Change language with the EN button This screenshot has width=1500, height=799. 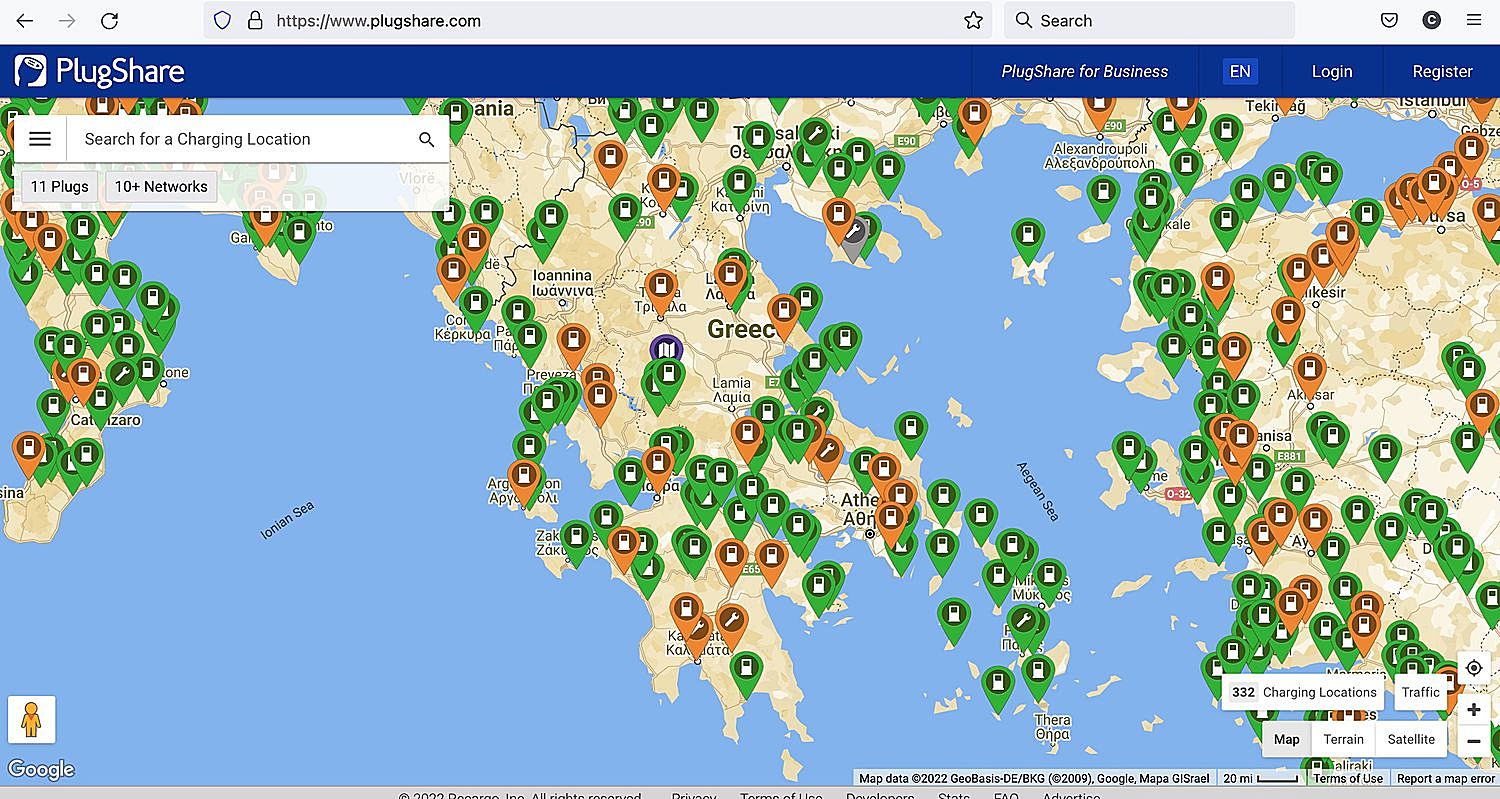1240,71
